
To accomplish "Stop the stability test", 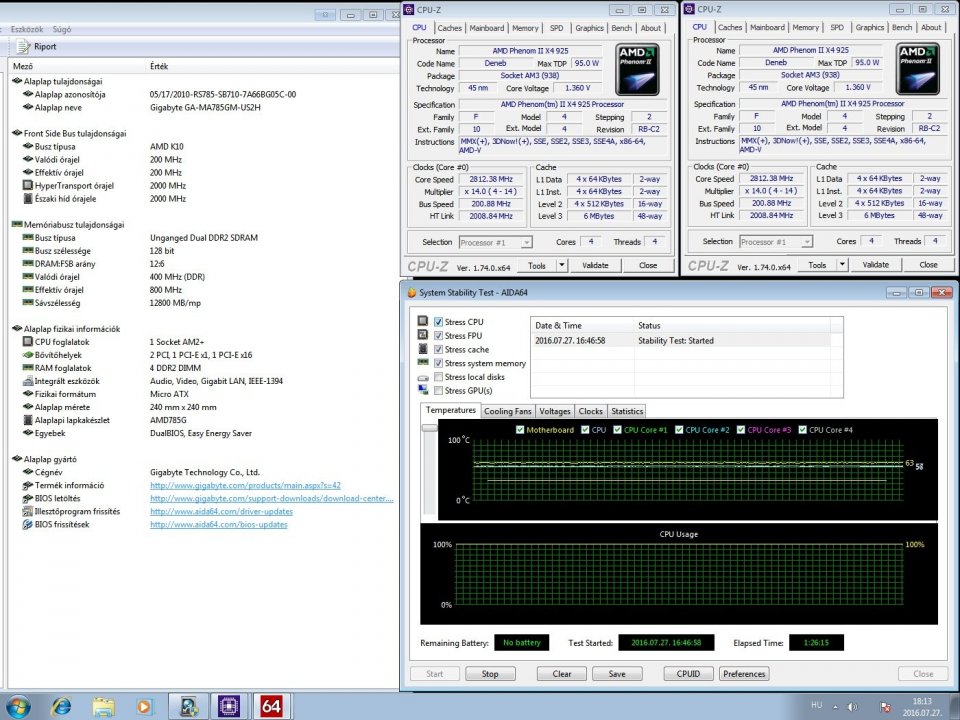I will tap(490, 673).
